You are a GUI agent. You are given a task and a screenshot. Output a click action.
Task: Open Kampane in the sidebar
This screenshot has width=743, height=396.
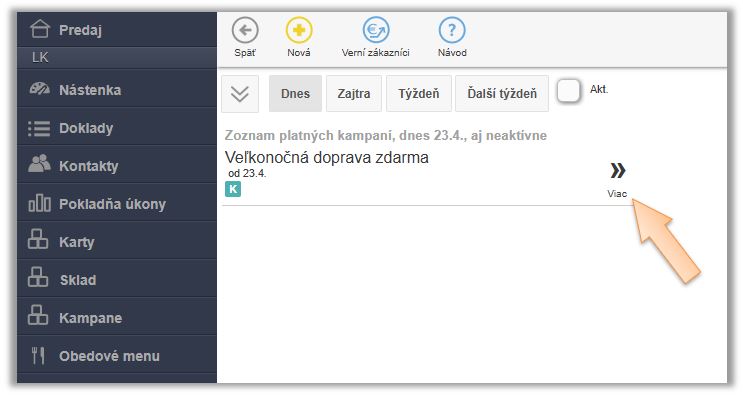[117, 317]
